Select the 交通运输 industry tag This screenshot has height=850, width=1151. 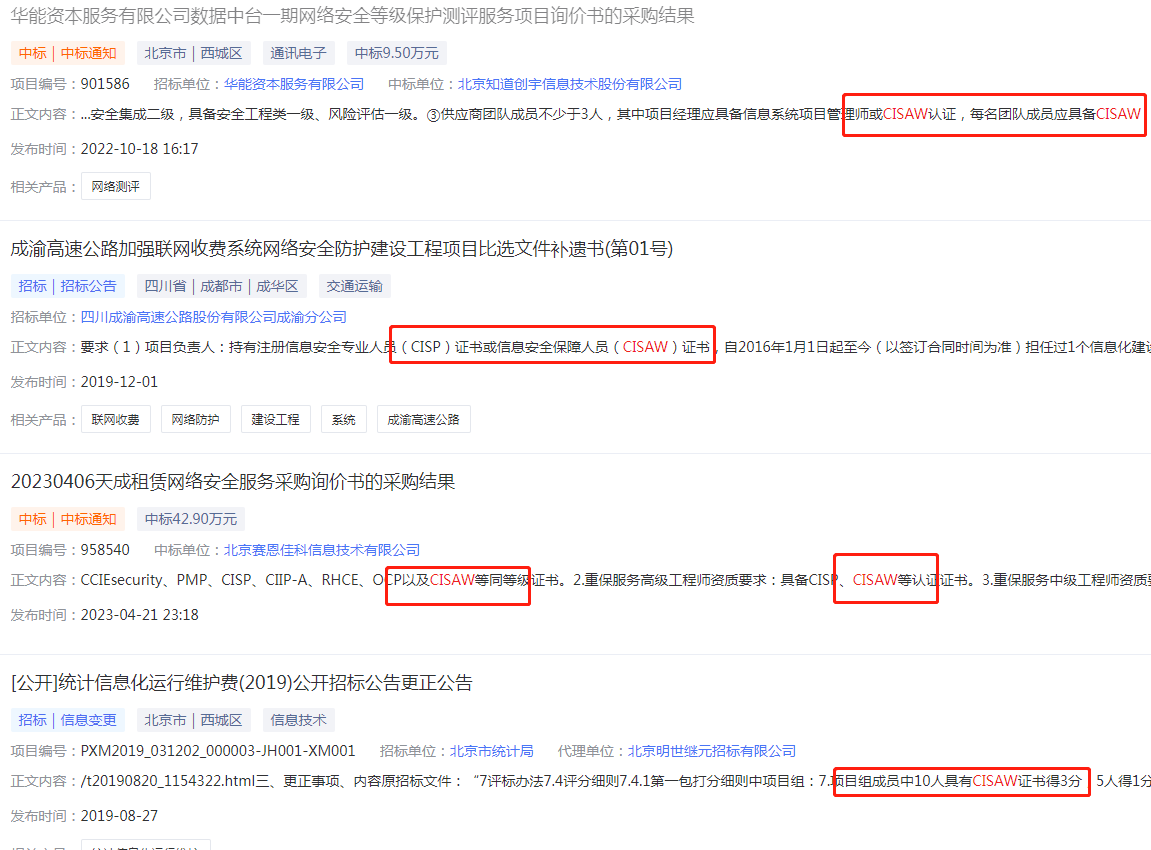[354, 286]
